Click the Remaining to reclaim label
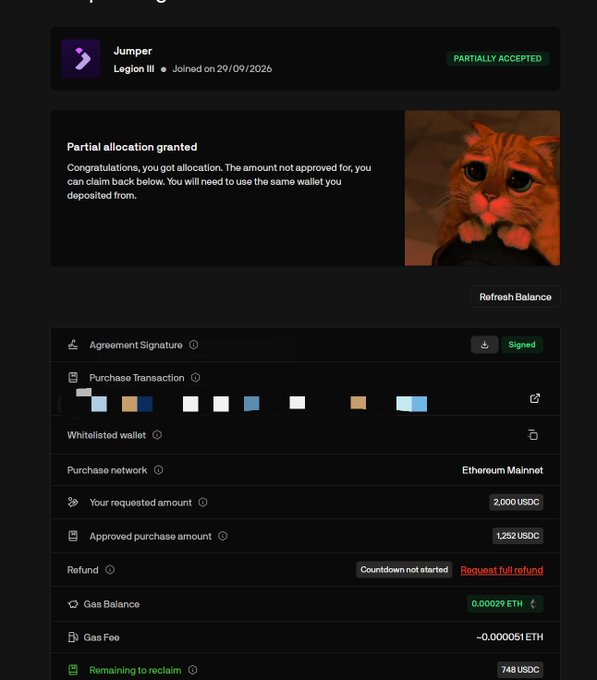This screenshot has width=597, height=680. tap(135, 670)
